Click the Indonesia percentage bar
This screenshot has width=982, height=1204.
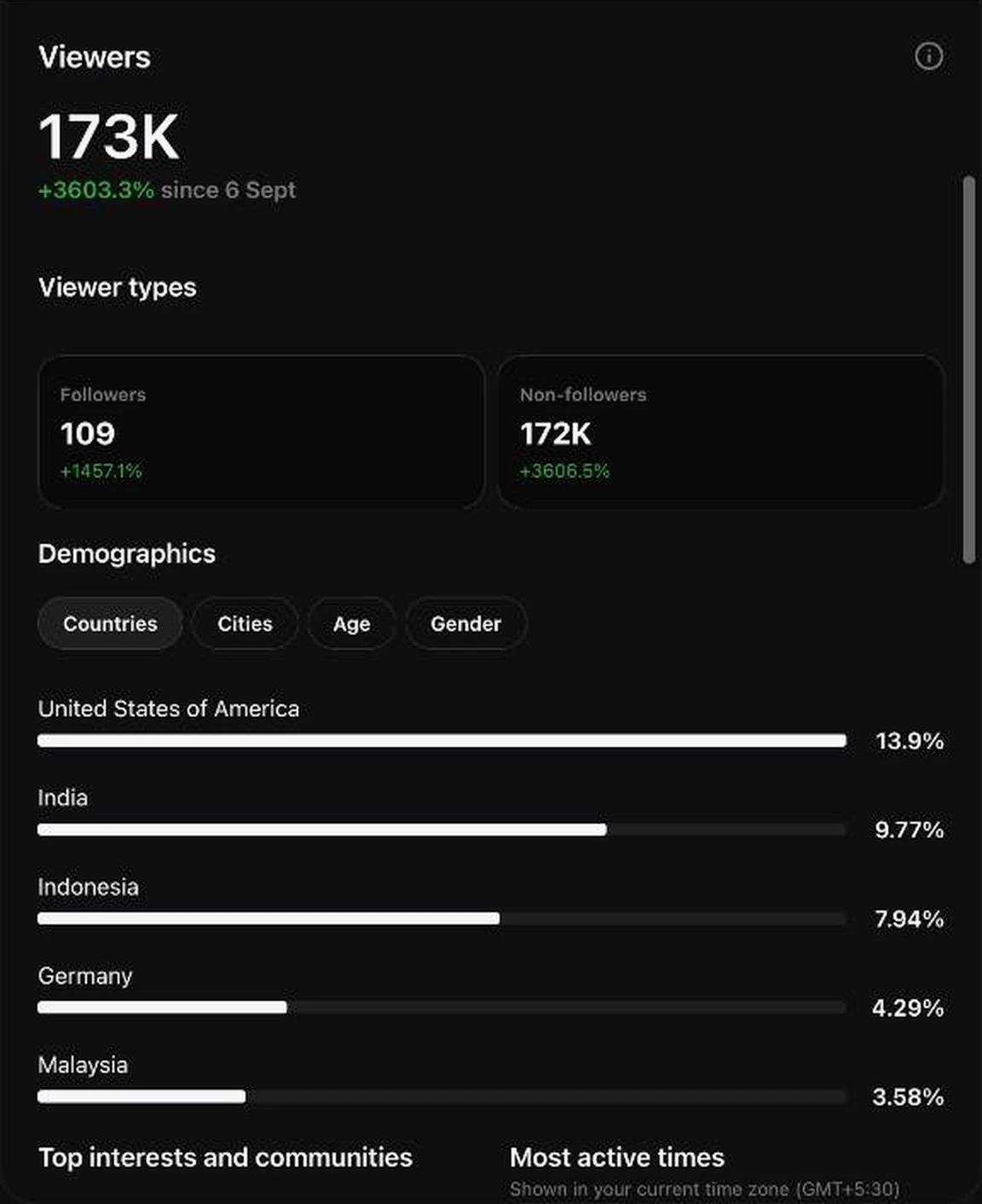pos(442,918)
